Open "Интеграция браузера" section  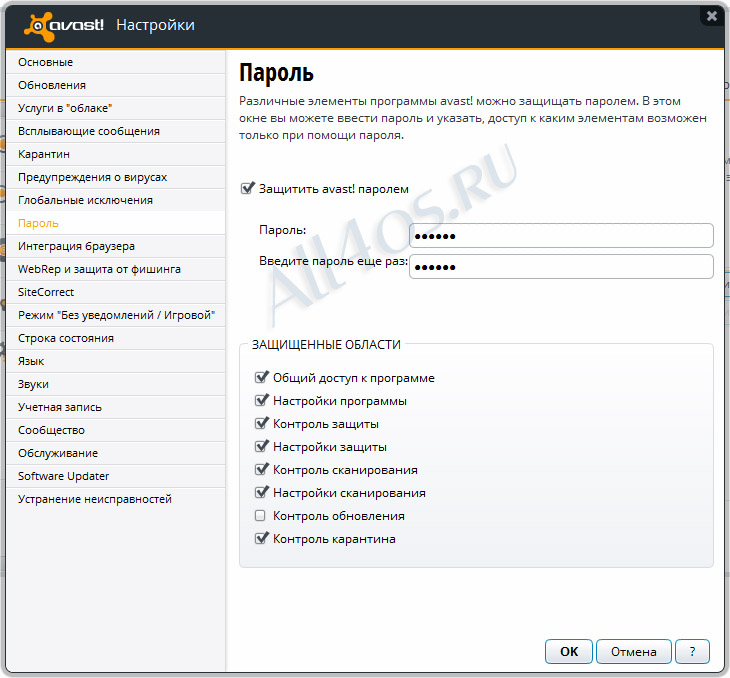[116, 246]
